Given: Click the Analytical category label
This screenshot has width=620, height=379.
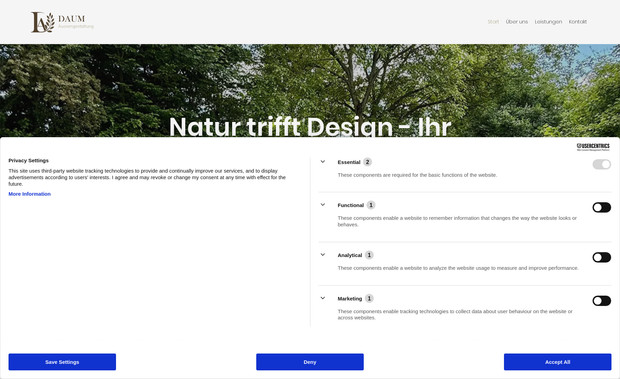Looking at the screenshot, I should point(350,255).
